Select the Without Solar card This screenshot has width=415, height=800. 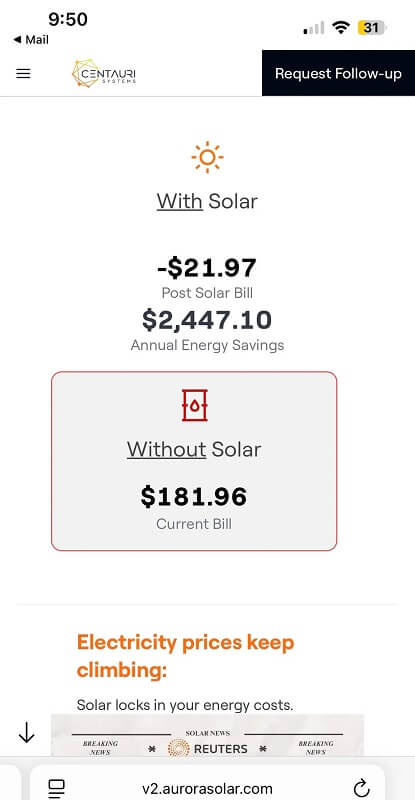click(194, 461)
